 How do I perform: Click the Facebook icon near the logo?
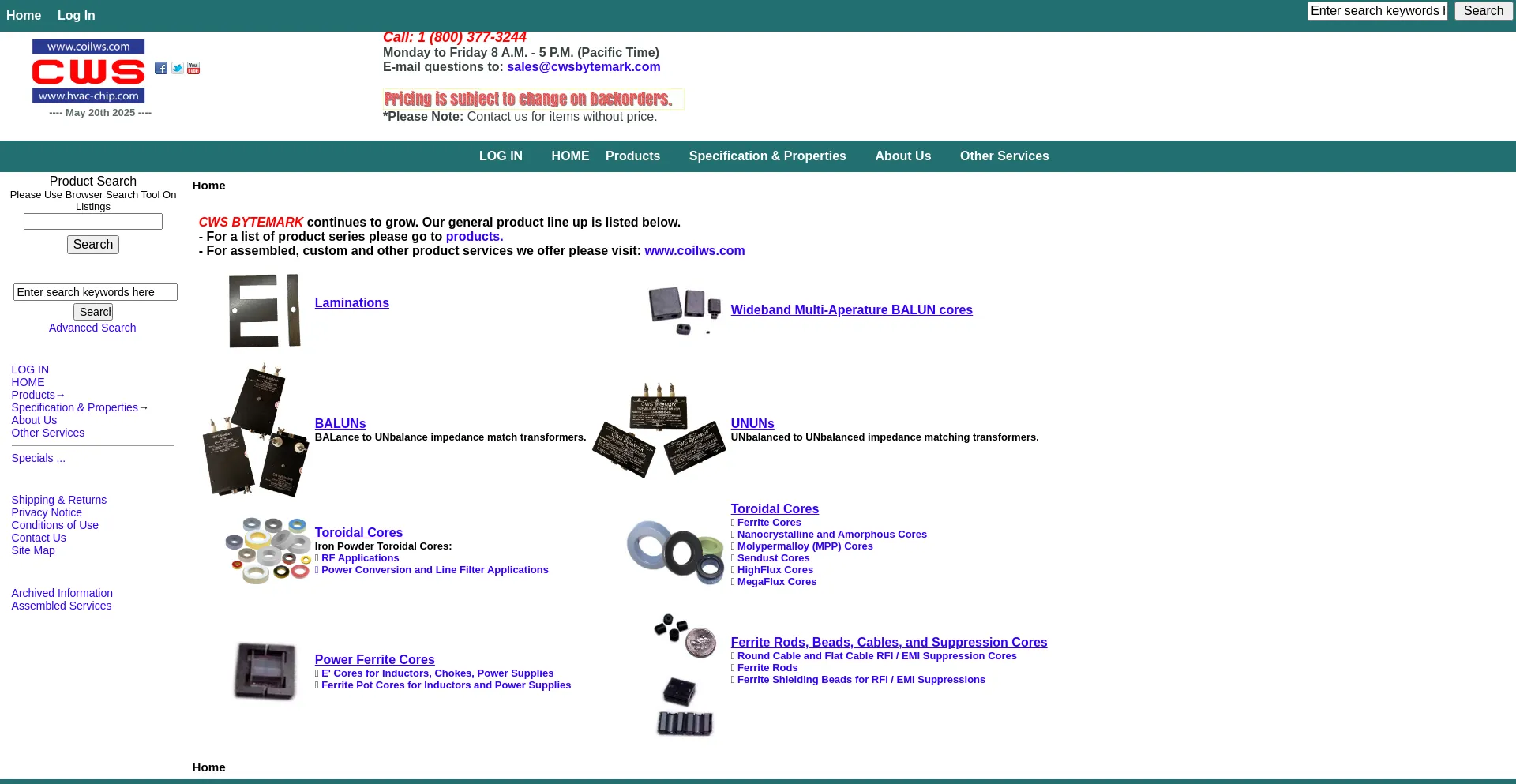coord(161,69)
